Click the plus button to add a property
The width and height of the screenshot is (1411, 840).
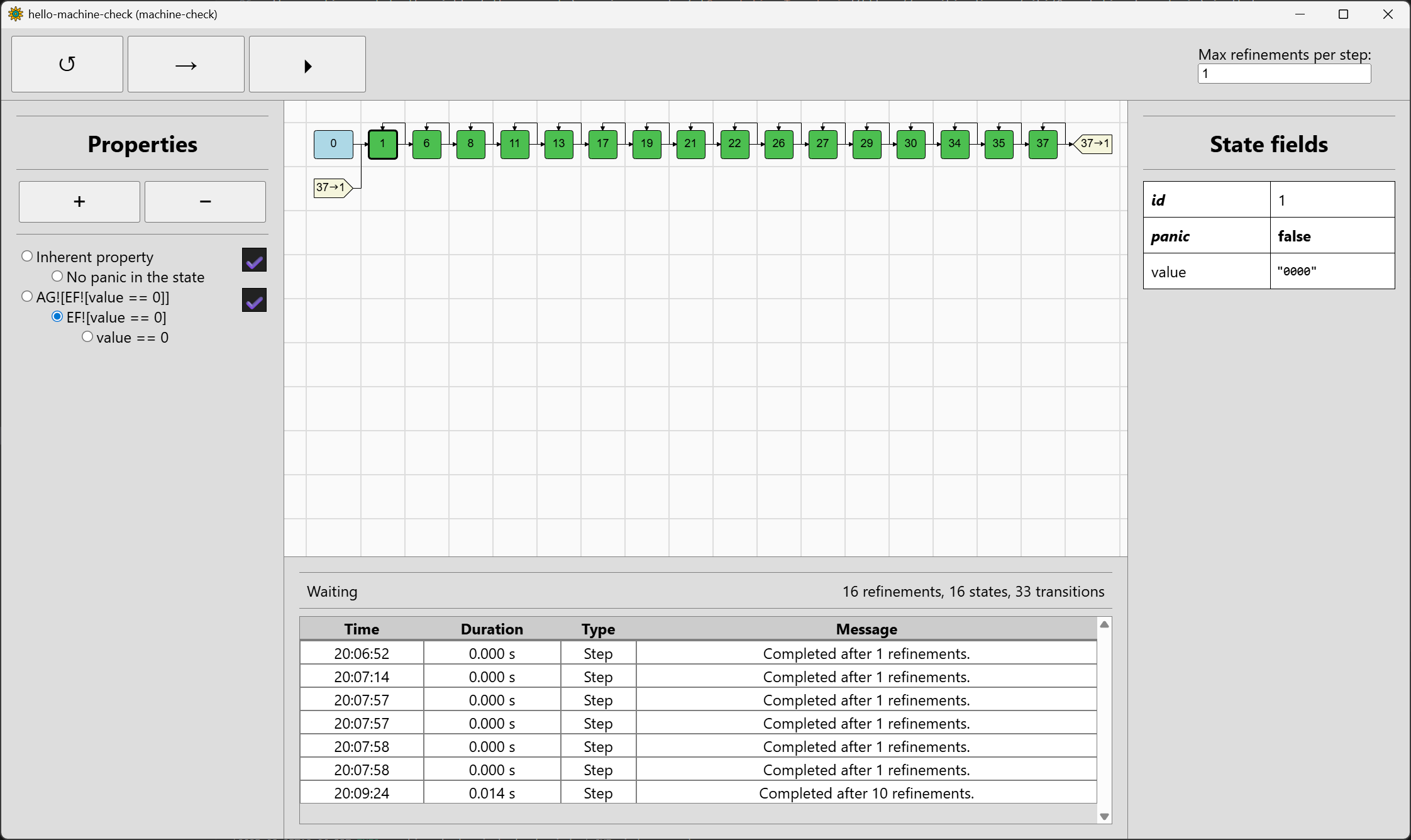(x=79, y=202)
